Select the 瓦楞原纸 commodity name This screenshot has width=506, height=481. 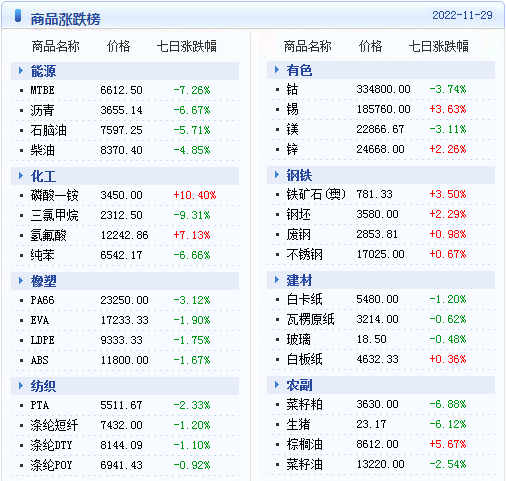(x=310, y=319)
